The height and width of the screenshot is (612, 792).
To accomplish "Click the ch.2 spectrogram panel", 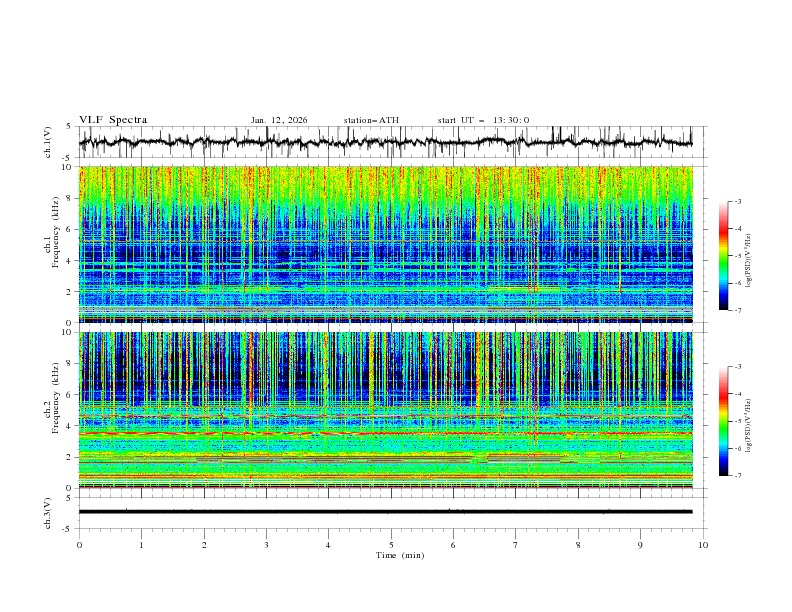I will (386, 410).
